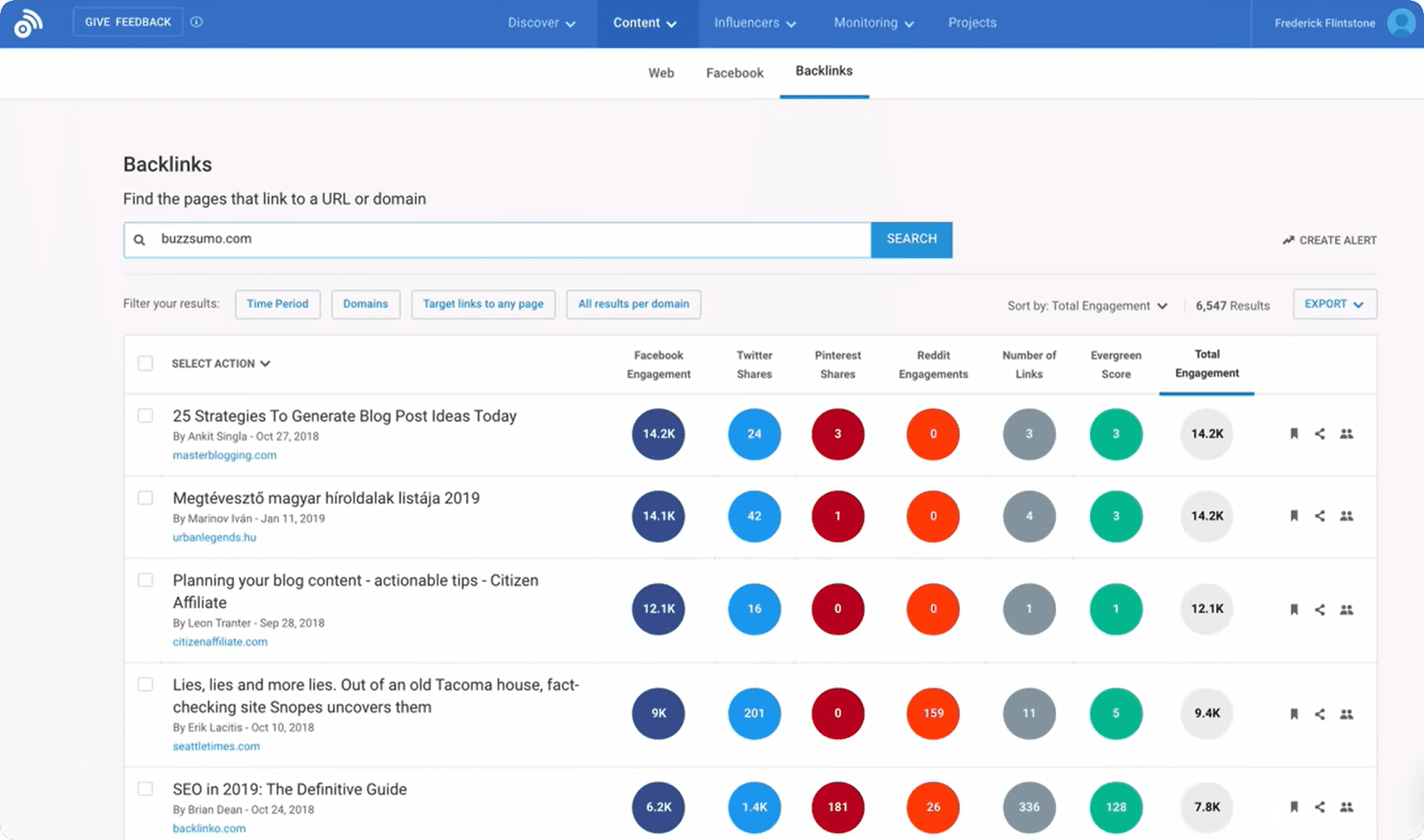This screenshot has height=840, width=1424.
Task: Share the Megtévesztő magyar híroldalak article
Action: 1320,516
